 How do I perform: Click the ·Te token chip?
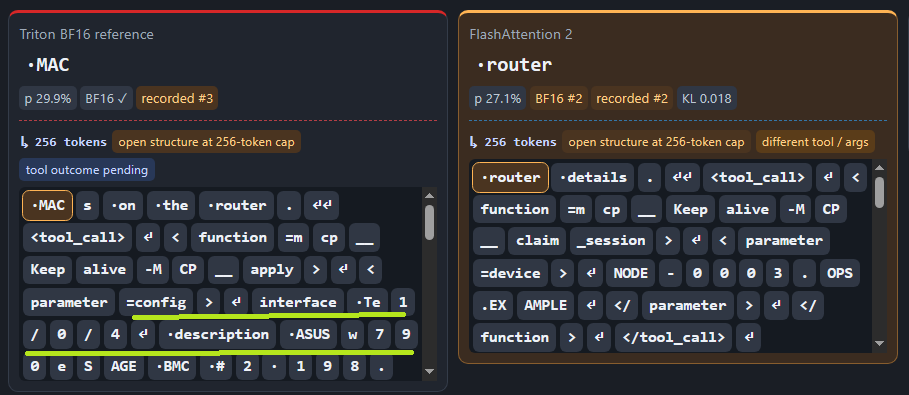[x=368, y=302]
